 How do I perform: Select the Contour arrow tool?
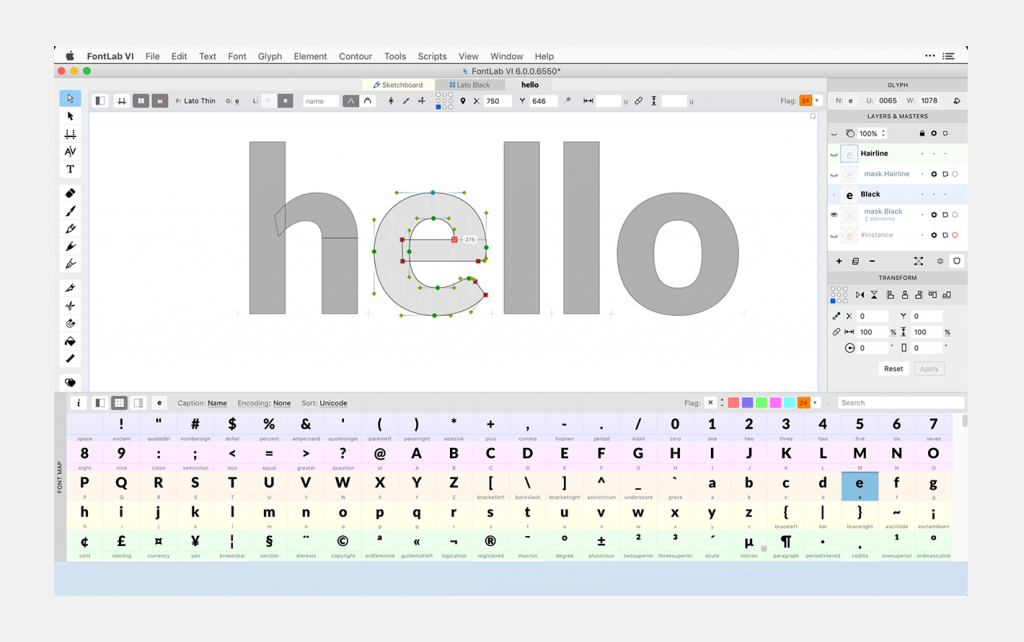70,99
